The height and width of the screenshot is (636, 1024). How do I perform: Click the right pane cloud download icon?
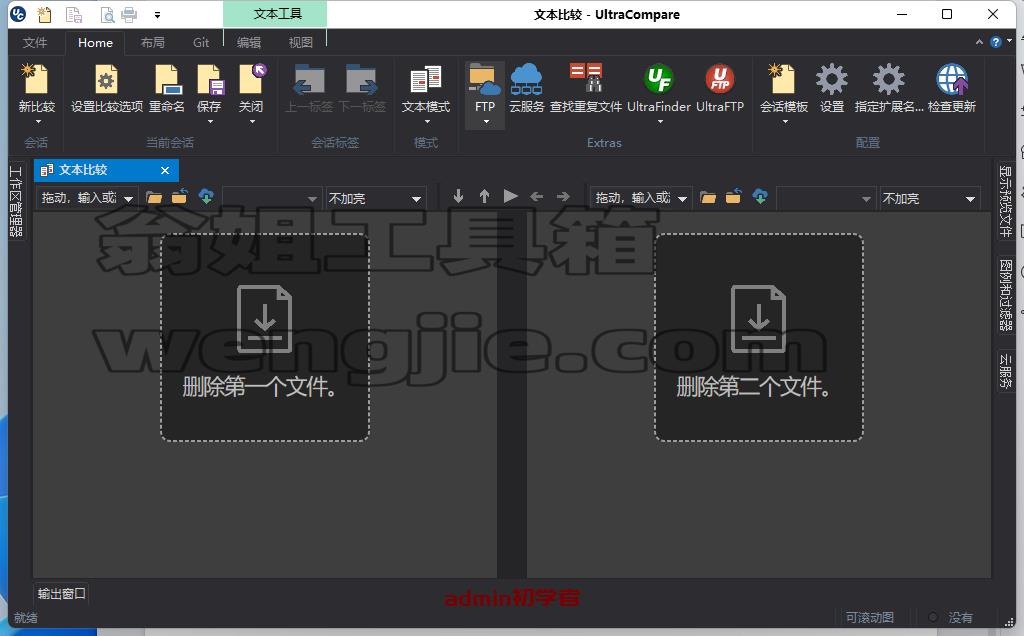[x=760, y=196]
